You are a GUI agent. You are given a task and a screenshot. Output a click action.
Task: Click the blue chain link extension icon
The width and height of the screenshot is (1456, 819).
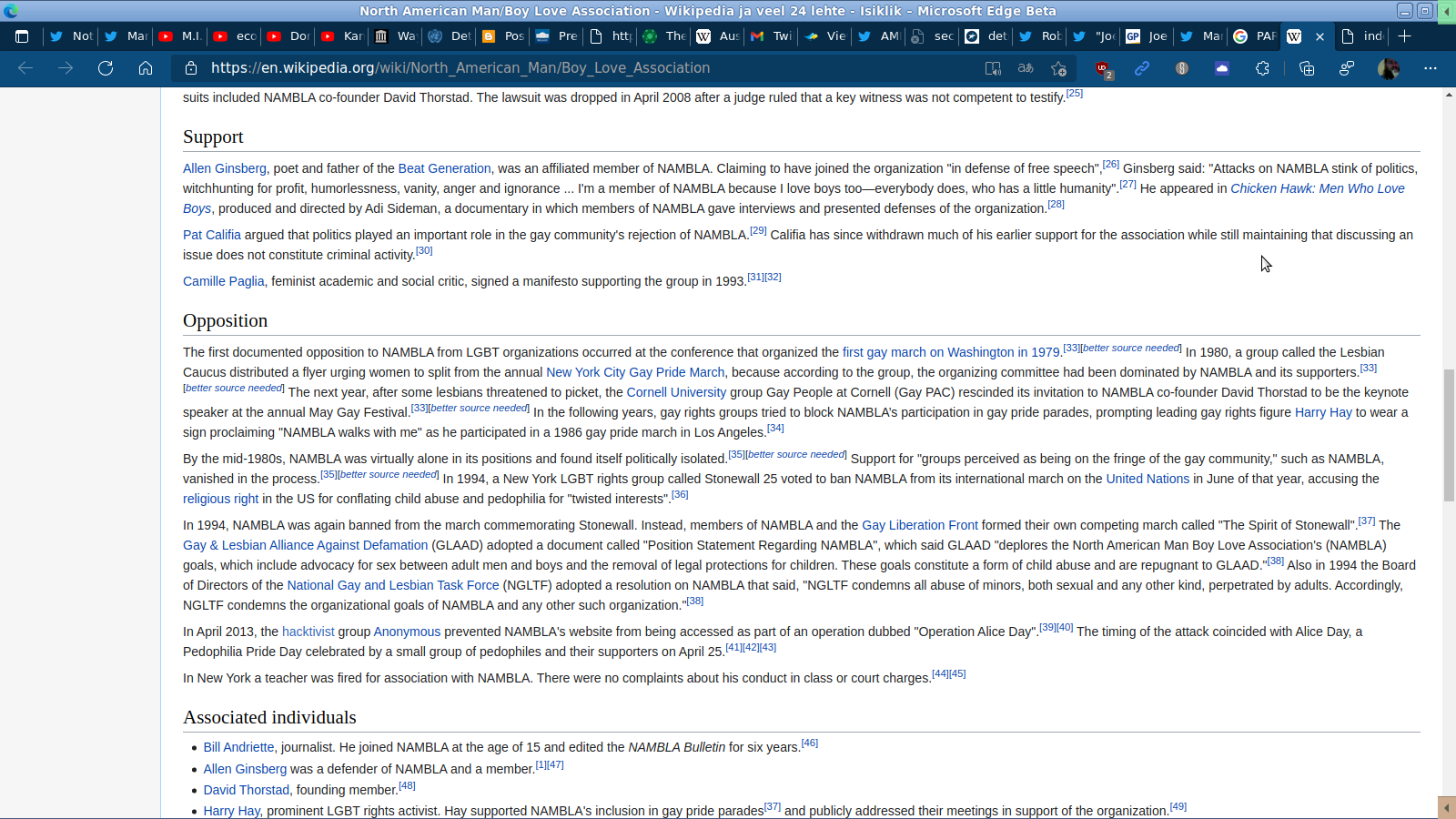click(x=1142, y=68)
